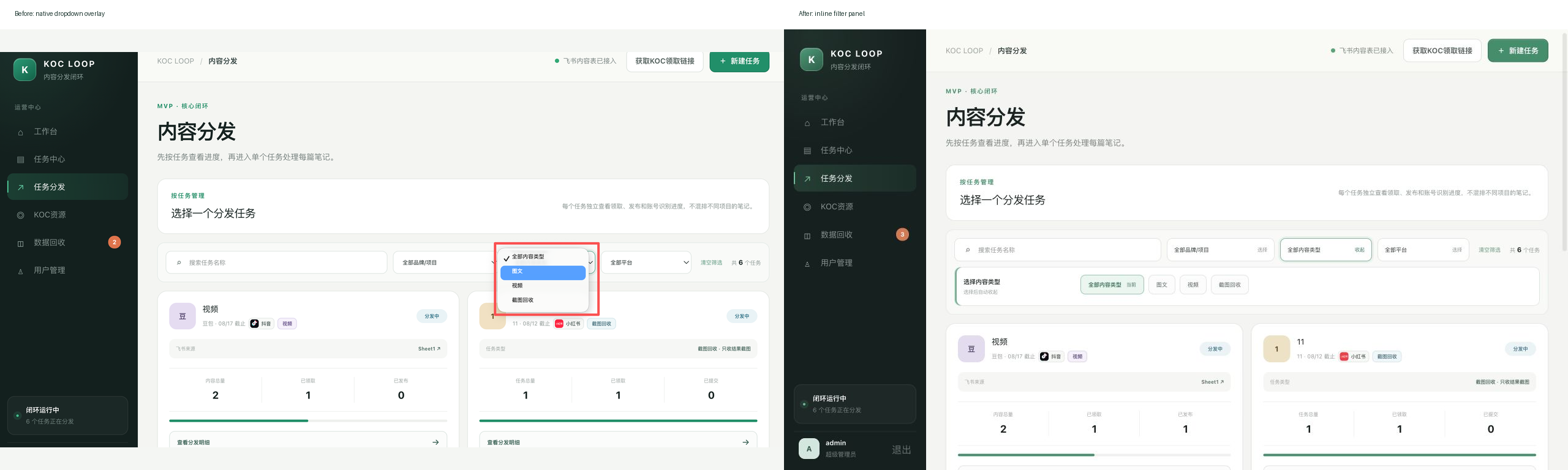Viewport: 1568px width, 470px height.
Task: Click the 分发中 status tag on After panel card 11
Action: coord(1520,349)
